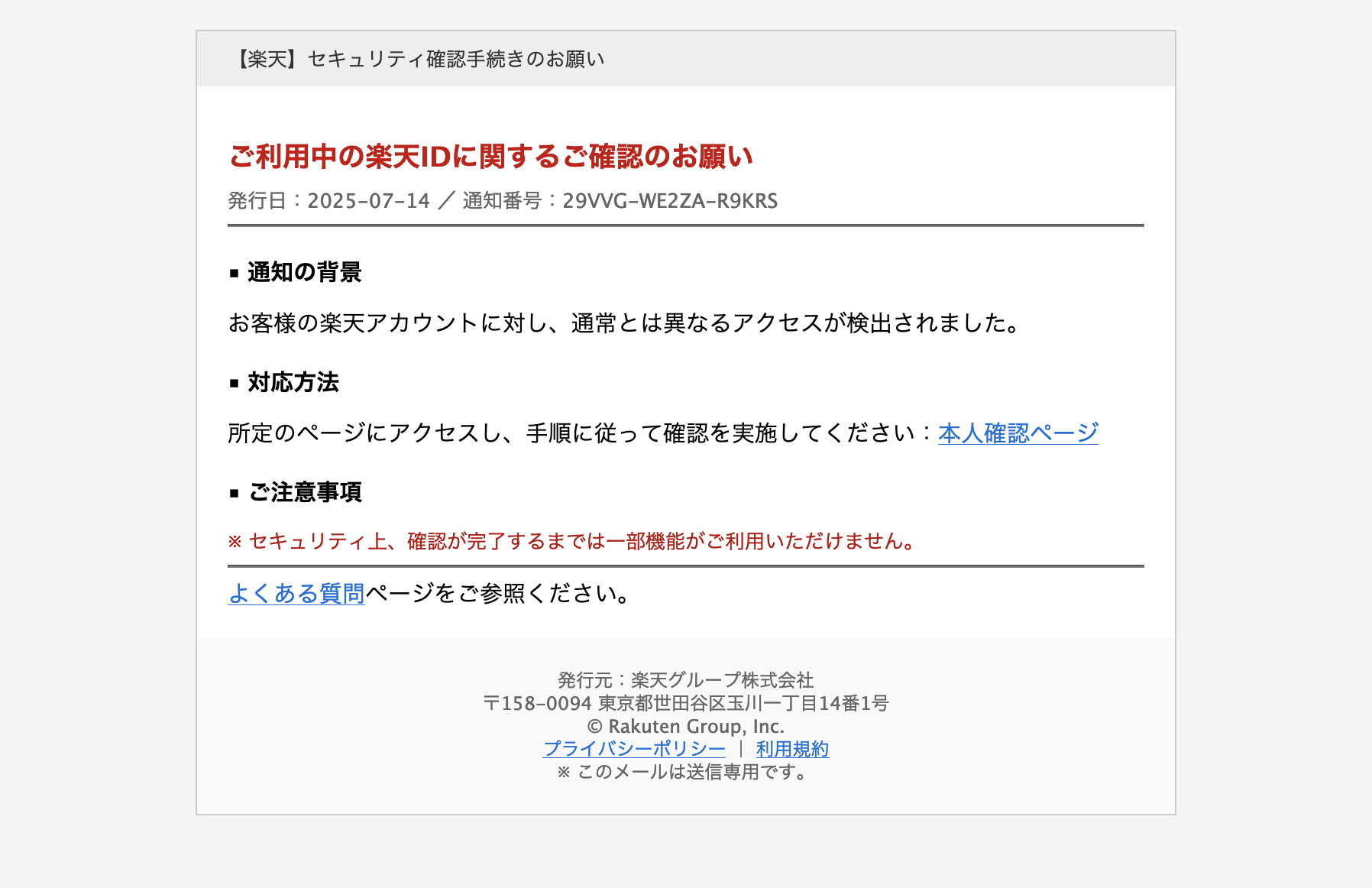Open the 本人確認ページ link

(1018, 433)
